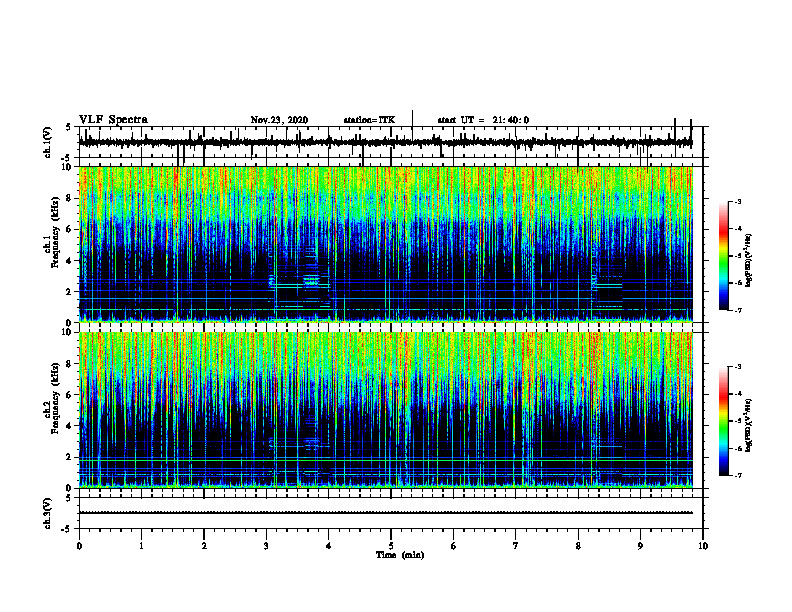Click the ch.1 color bar log(PSD) units label
This screenshot has width=792, height=612.
749,260
